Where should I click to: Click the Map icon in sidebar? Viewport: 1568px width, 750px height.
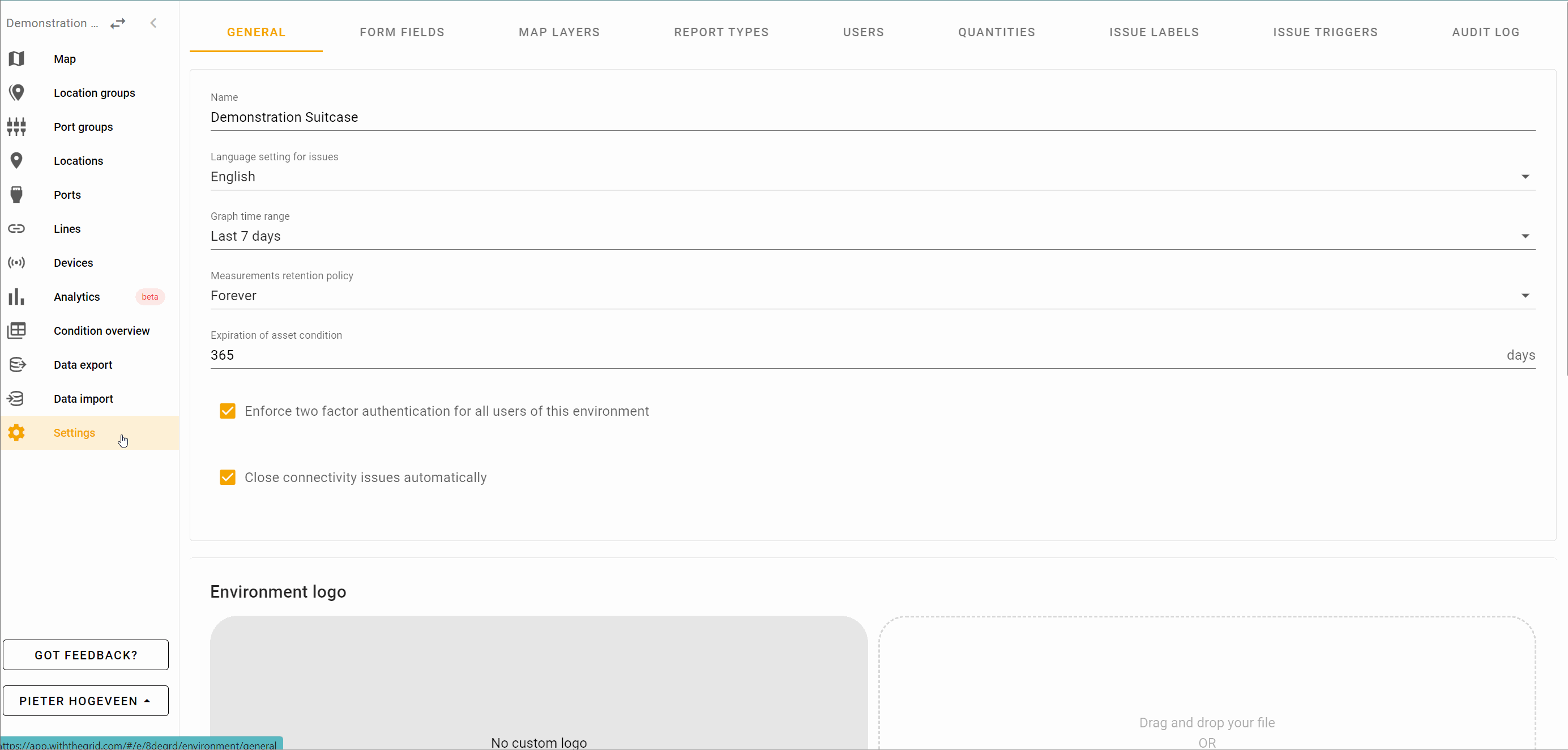(x=16, y=59)
